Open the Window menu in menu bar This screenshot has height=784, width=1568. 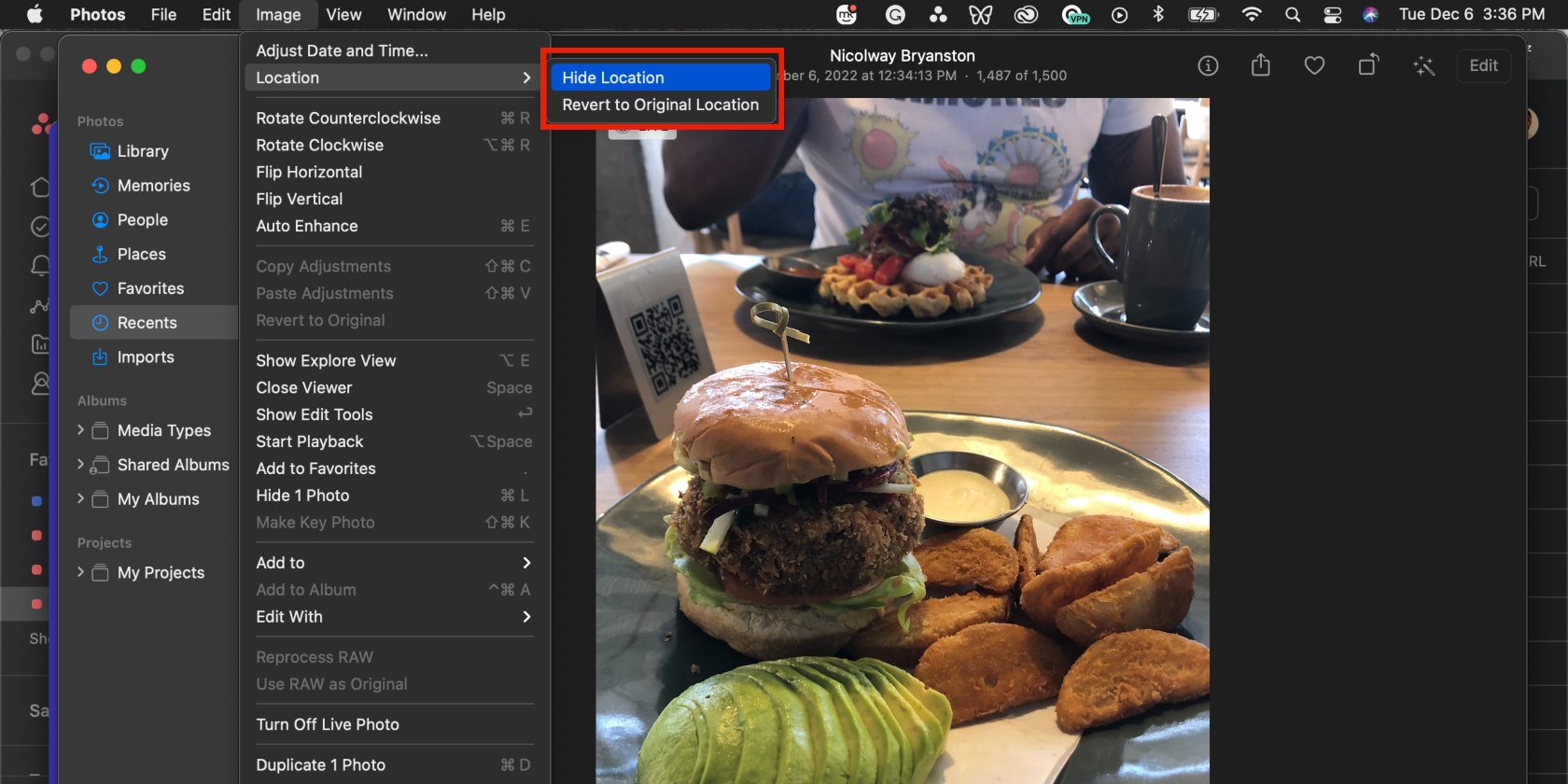point(416,14)
